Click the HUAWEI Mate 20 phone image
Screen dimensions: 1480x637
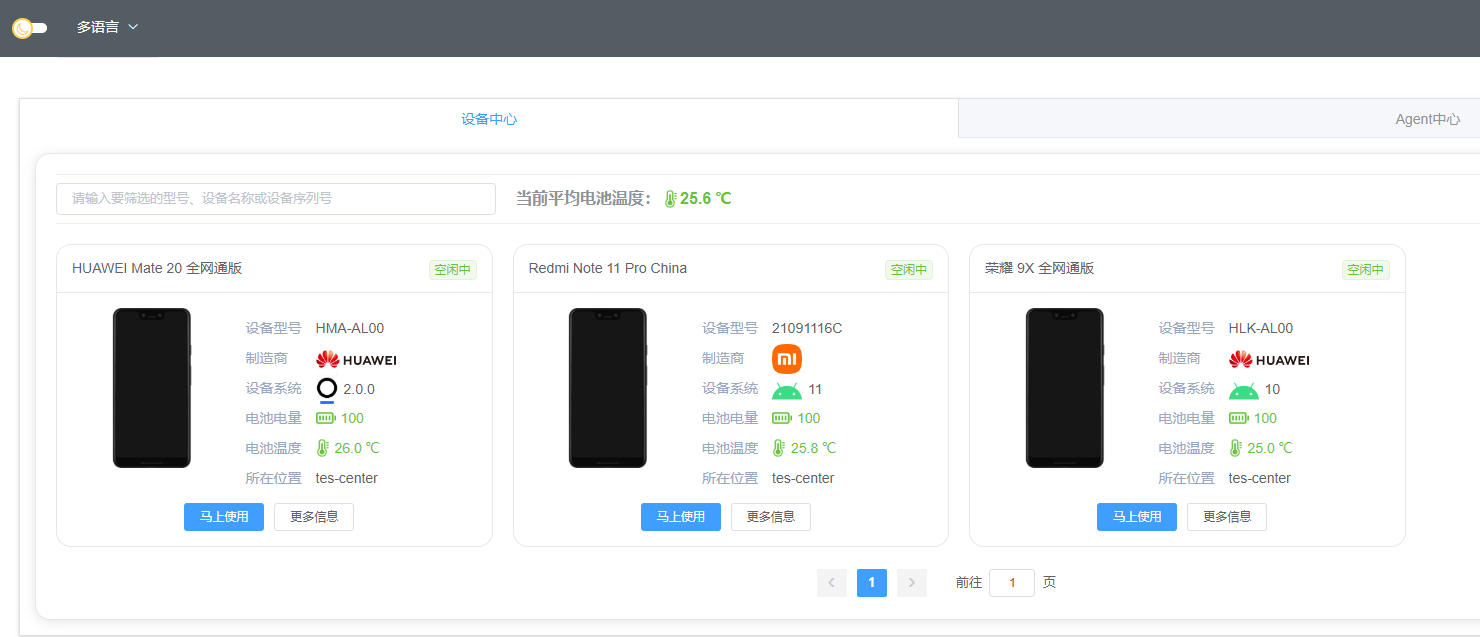coord(151,388)
